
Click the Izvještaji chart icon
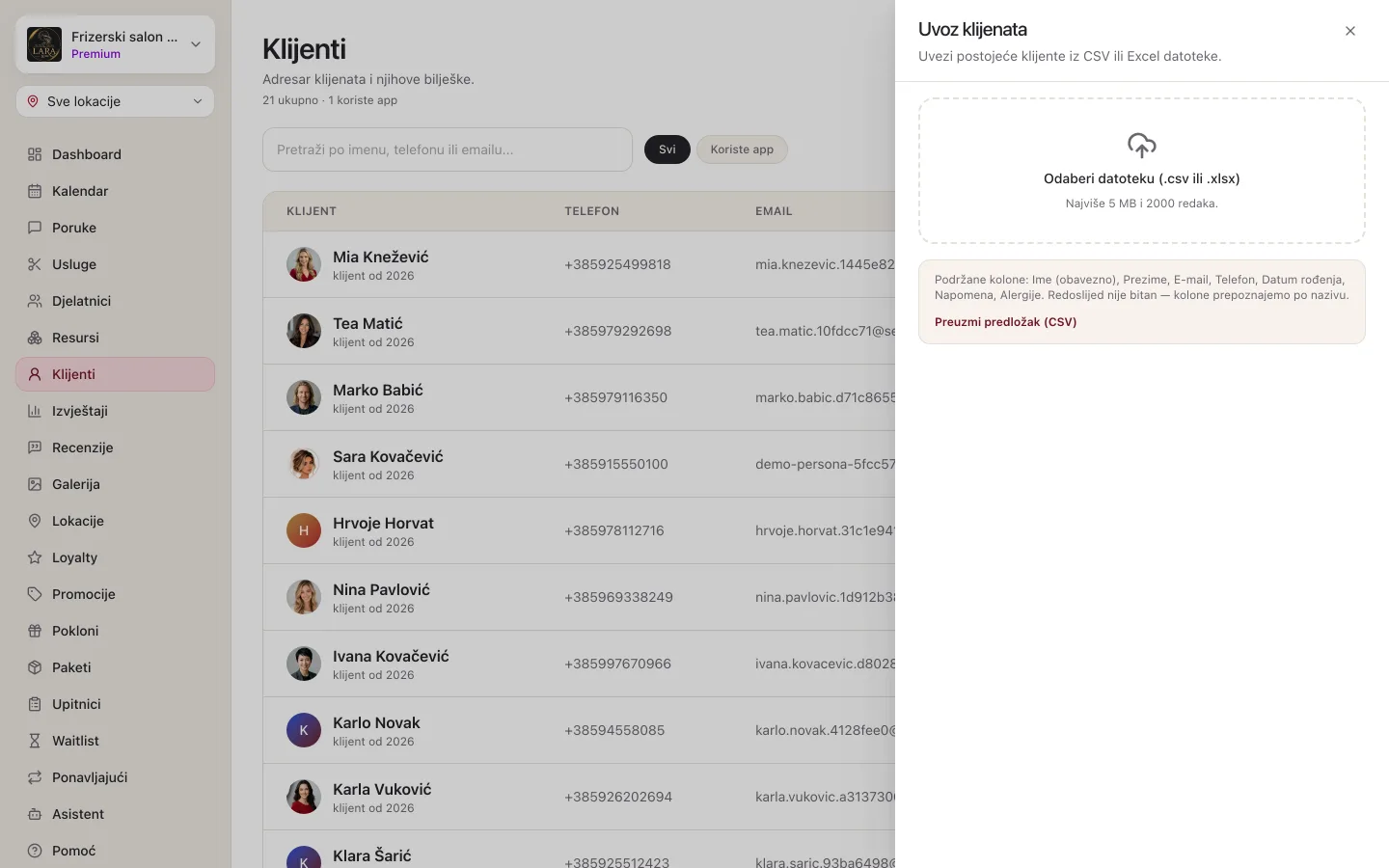(35, 411)
